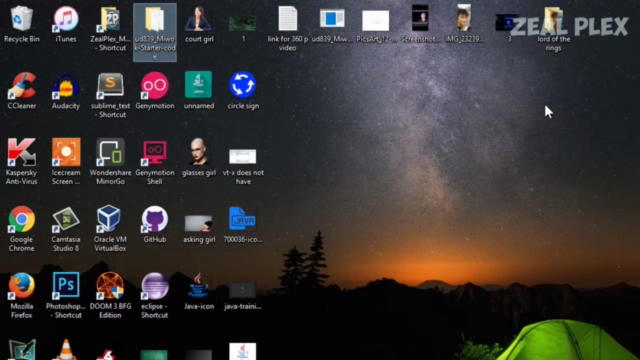
Task: Select the lord of the rings folder
Action: (553, 20)
